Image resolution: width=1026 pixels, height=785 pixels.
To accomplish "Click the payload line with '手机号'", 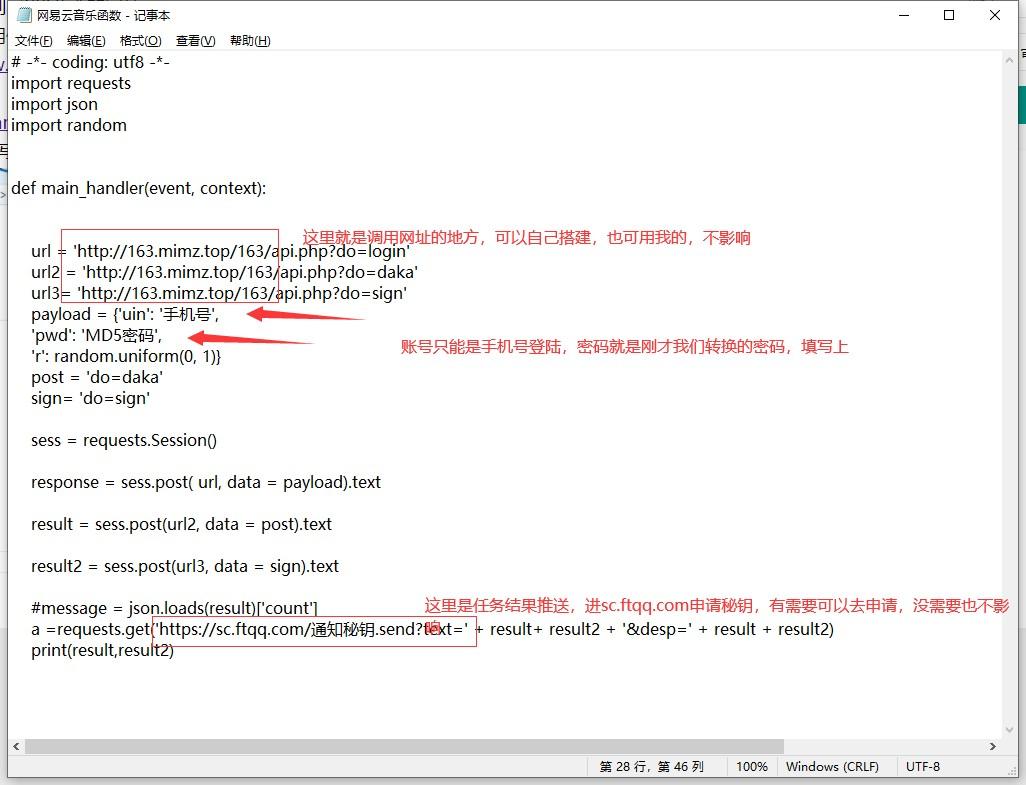I will point(125,314).
